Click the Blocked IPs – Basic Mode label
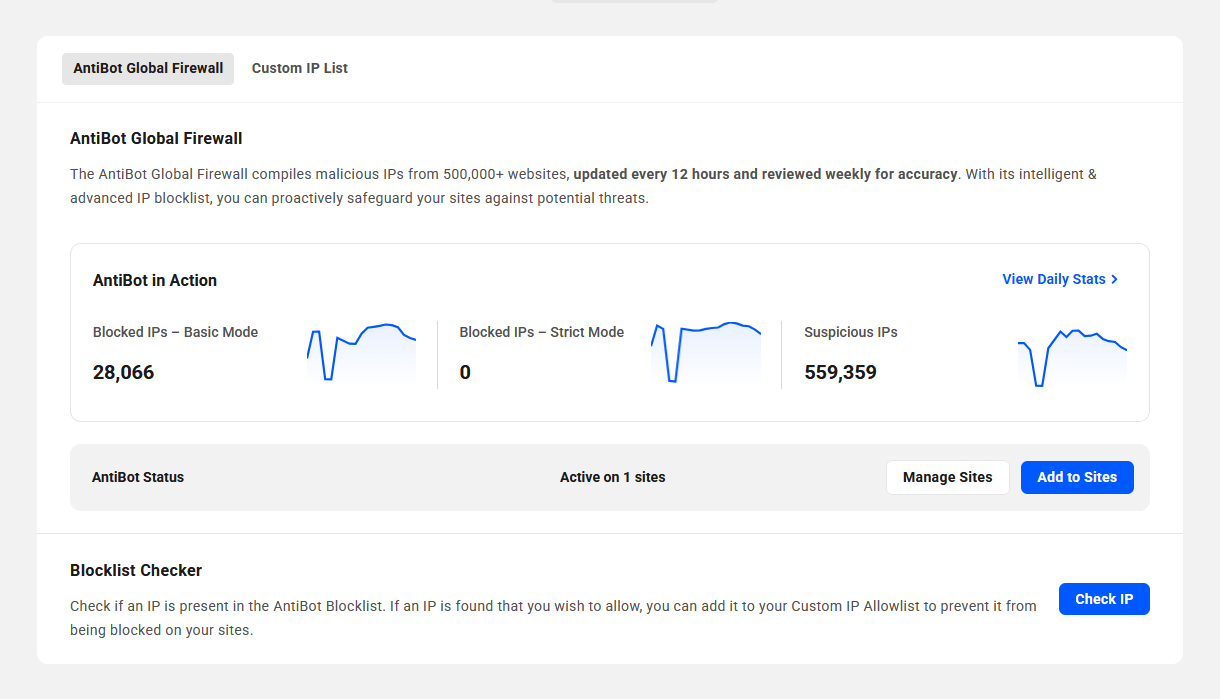 tap(175, 332)
